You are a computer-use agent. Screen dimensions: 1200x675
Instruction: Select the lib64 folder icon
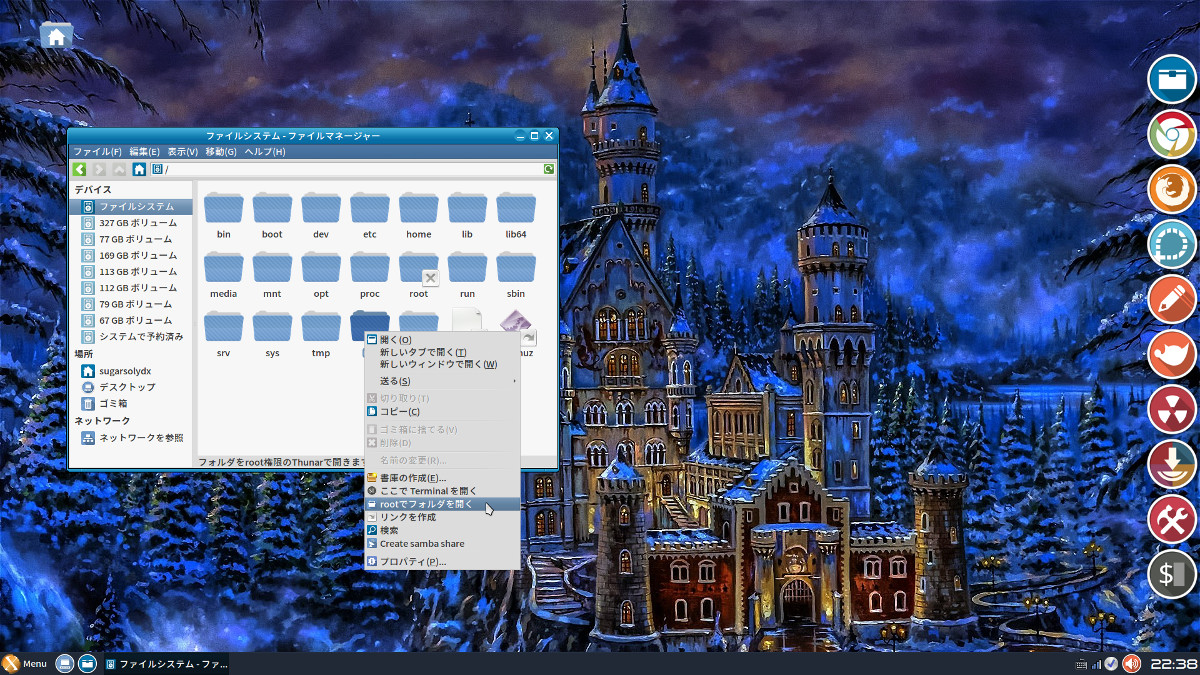click(x=516, y=208)
